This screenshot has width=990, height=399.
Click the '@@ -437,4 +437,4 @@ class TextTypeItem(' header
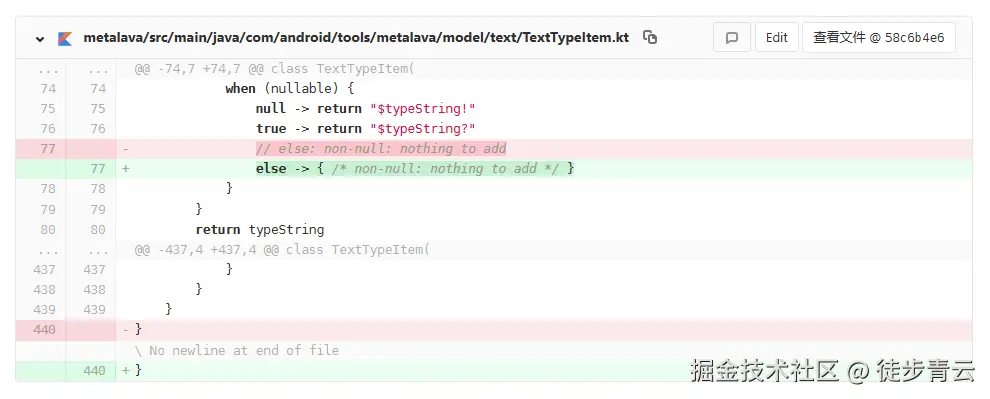coord(282,250)
